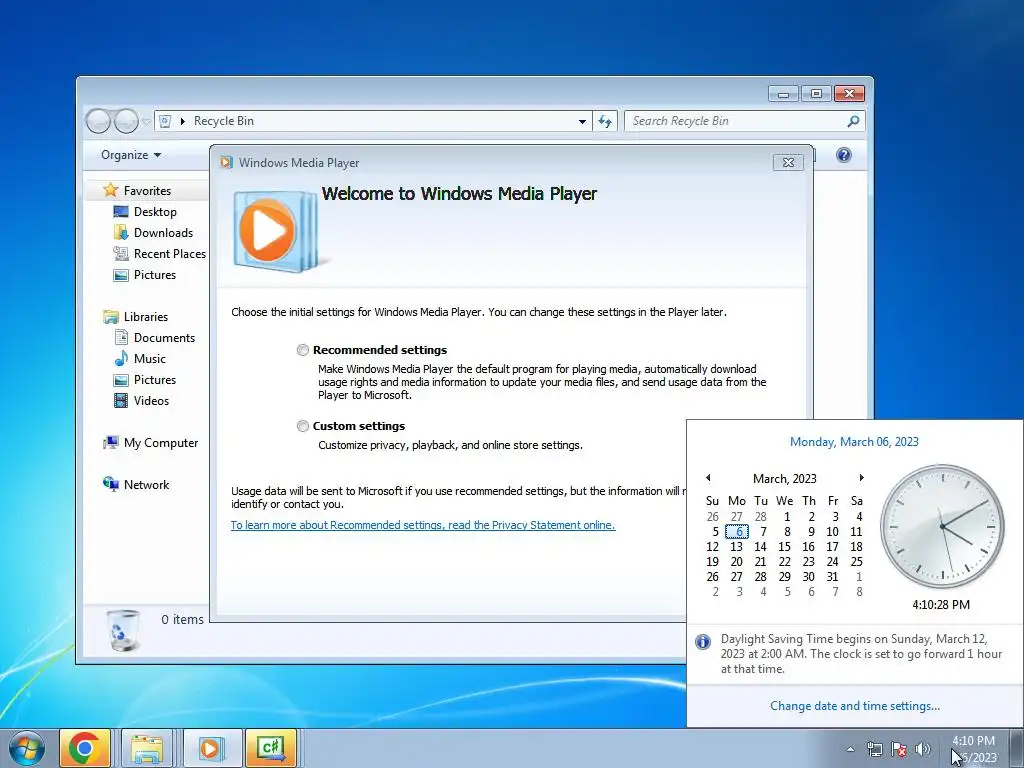Open Downloads in the navigation pane
This screenshot has height=768, width=1024.
163,232
